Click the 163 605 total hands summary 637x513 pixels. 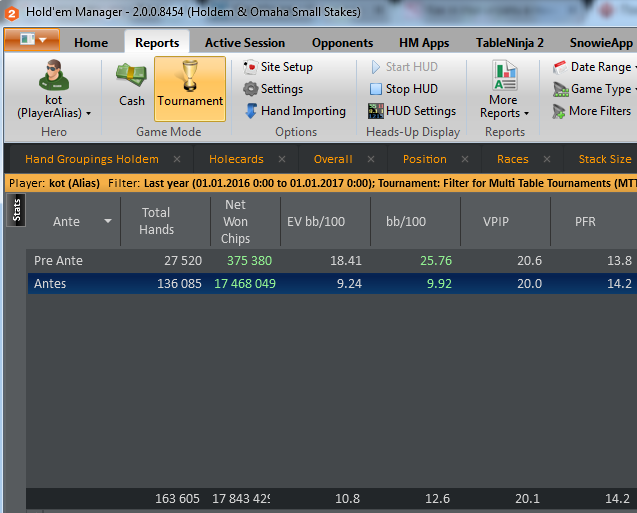click(x=177, y=499)
